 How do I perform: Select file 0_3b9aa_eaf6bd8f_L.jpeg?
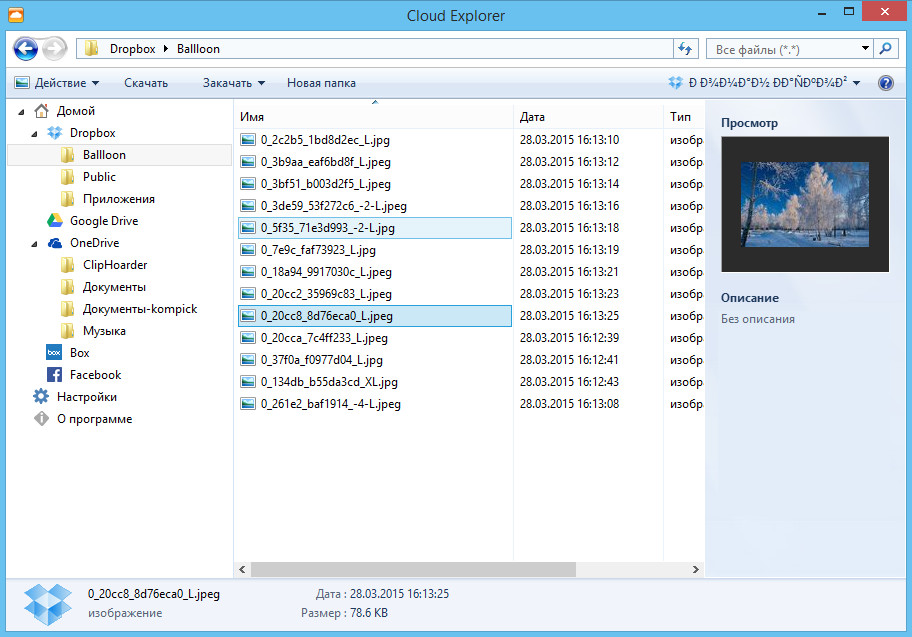[x=325, y=162]
